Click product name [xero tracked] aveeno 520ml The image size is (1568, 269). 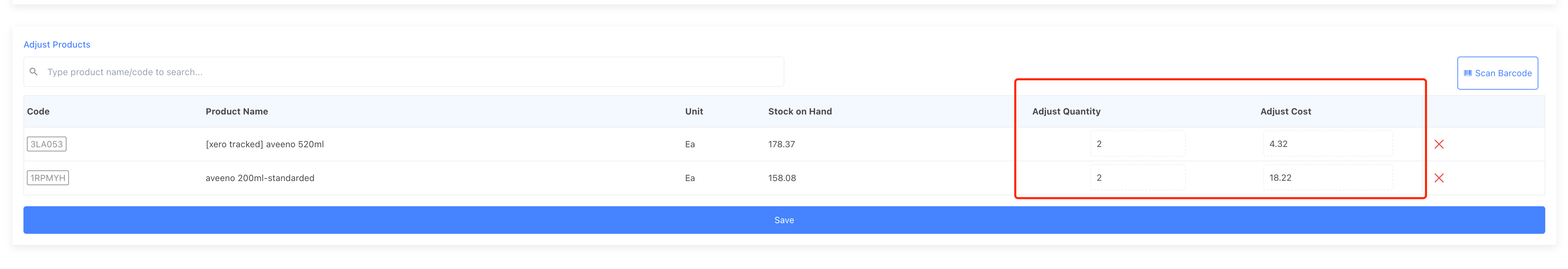[265, 144]
